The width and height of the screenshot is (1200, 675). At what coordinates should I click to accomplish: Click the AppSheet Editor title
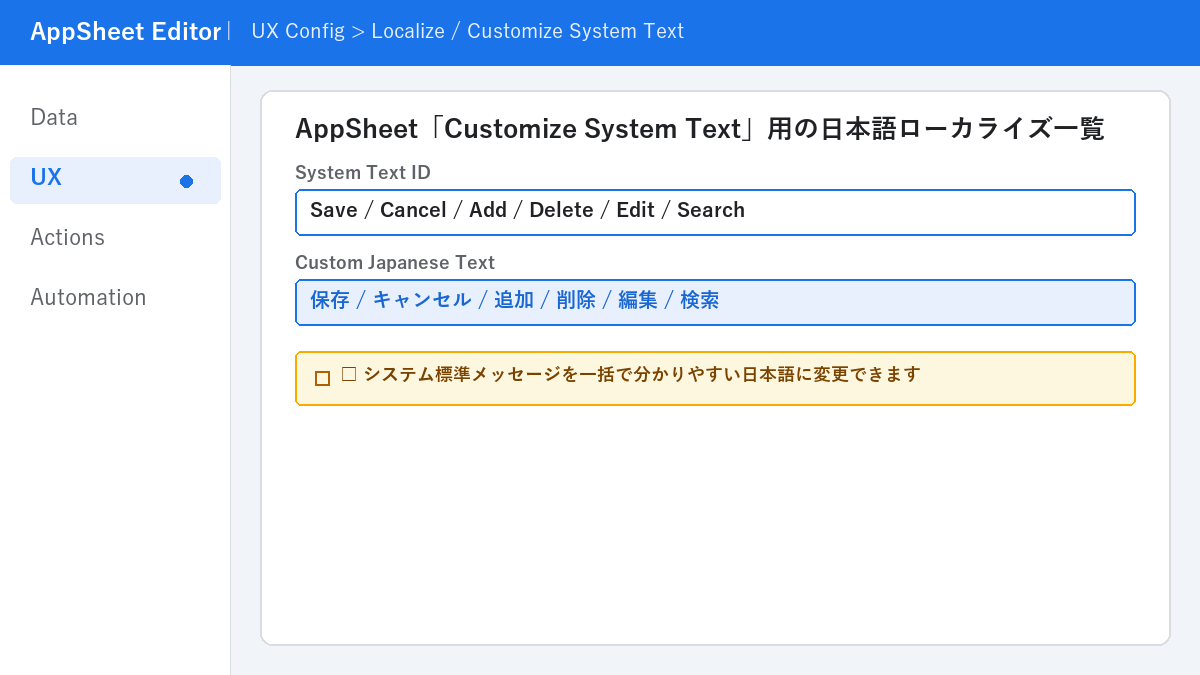click(x=125, y=32)
